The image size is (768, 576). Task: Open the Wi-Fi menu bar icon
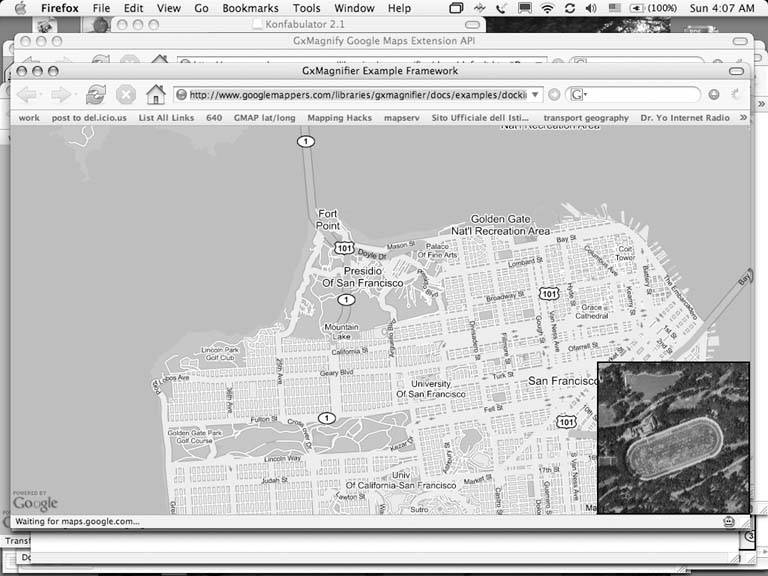547,8
